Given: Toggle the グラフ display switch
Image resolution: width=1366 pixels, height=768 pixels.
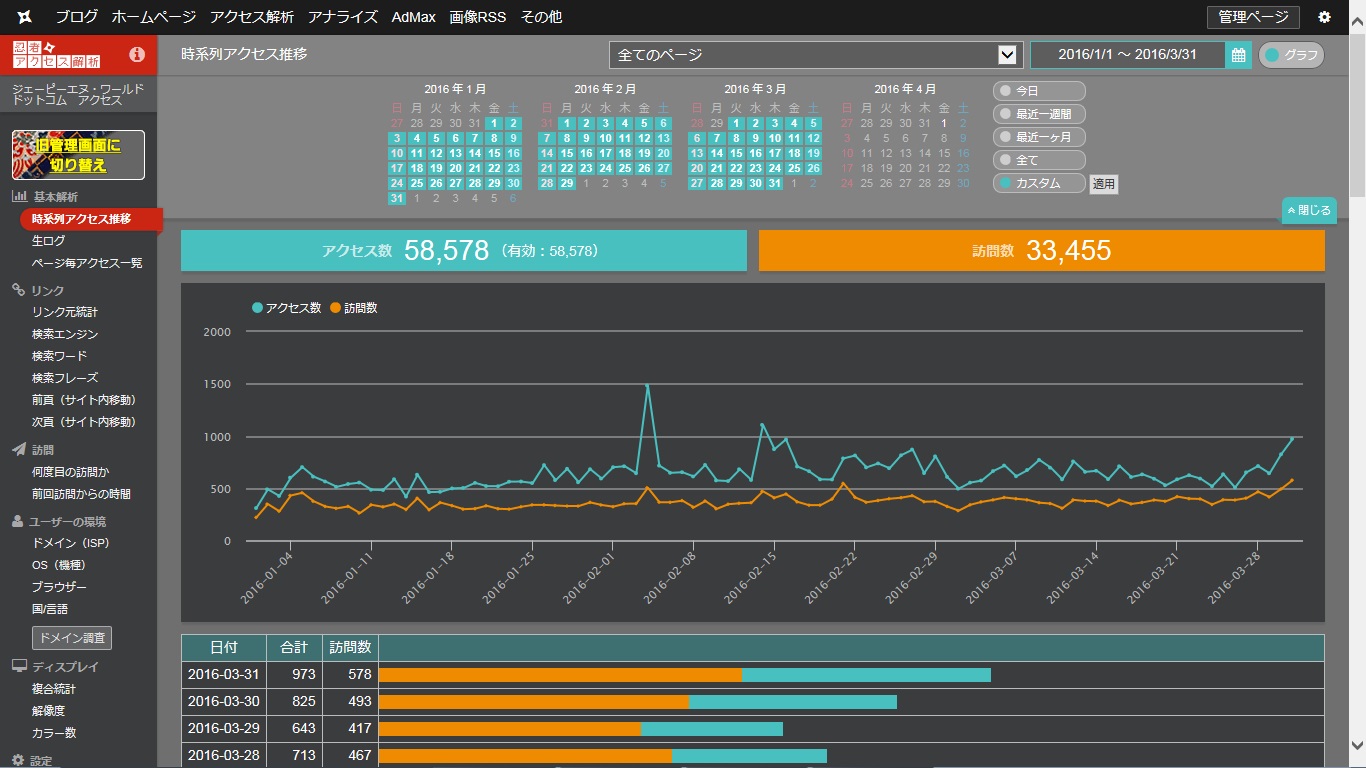Looking at the screenshot, I should [1291, 55].
